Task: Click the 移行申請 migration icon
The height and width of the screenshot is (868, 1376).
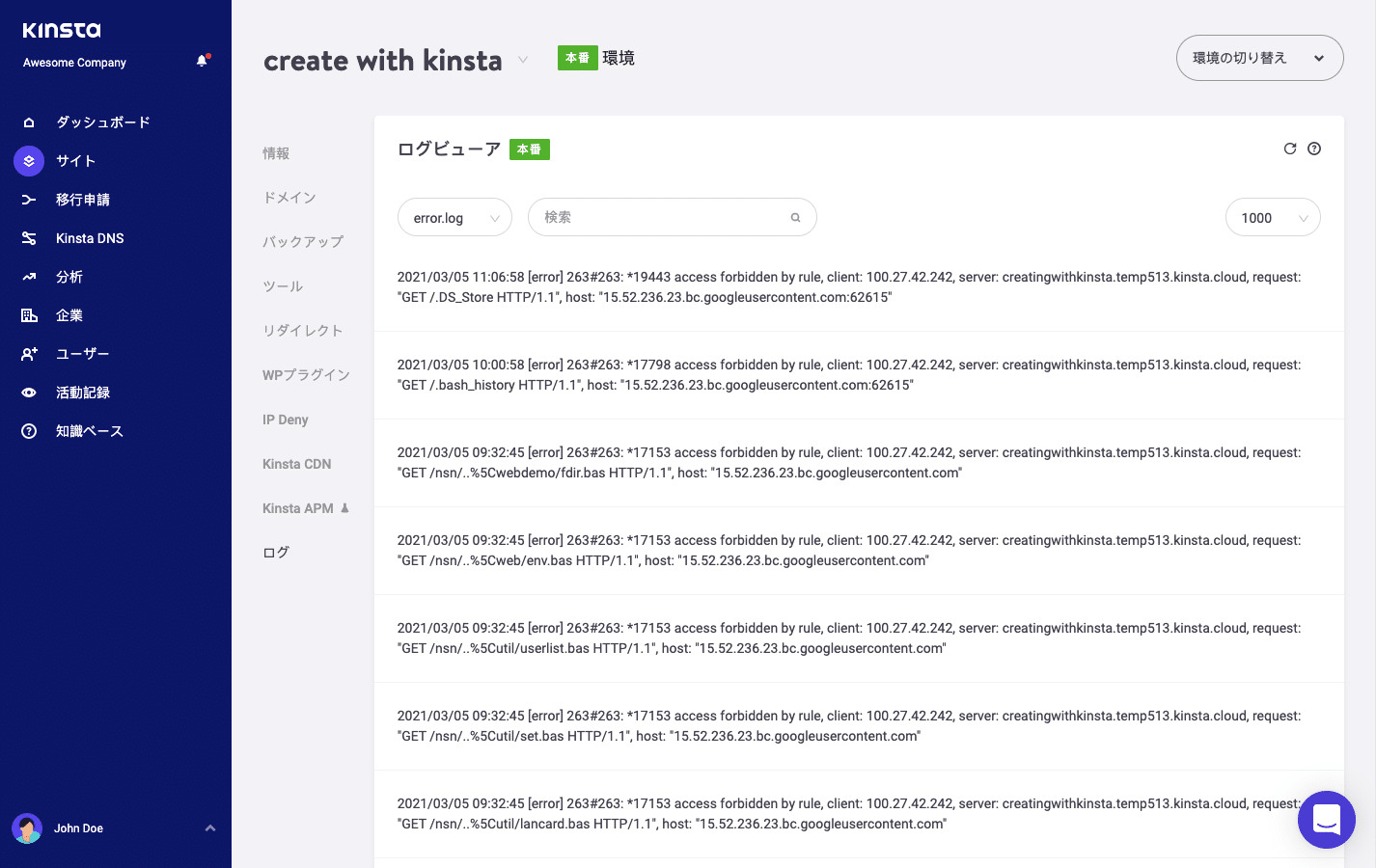Action: [28, 199]
